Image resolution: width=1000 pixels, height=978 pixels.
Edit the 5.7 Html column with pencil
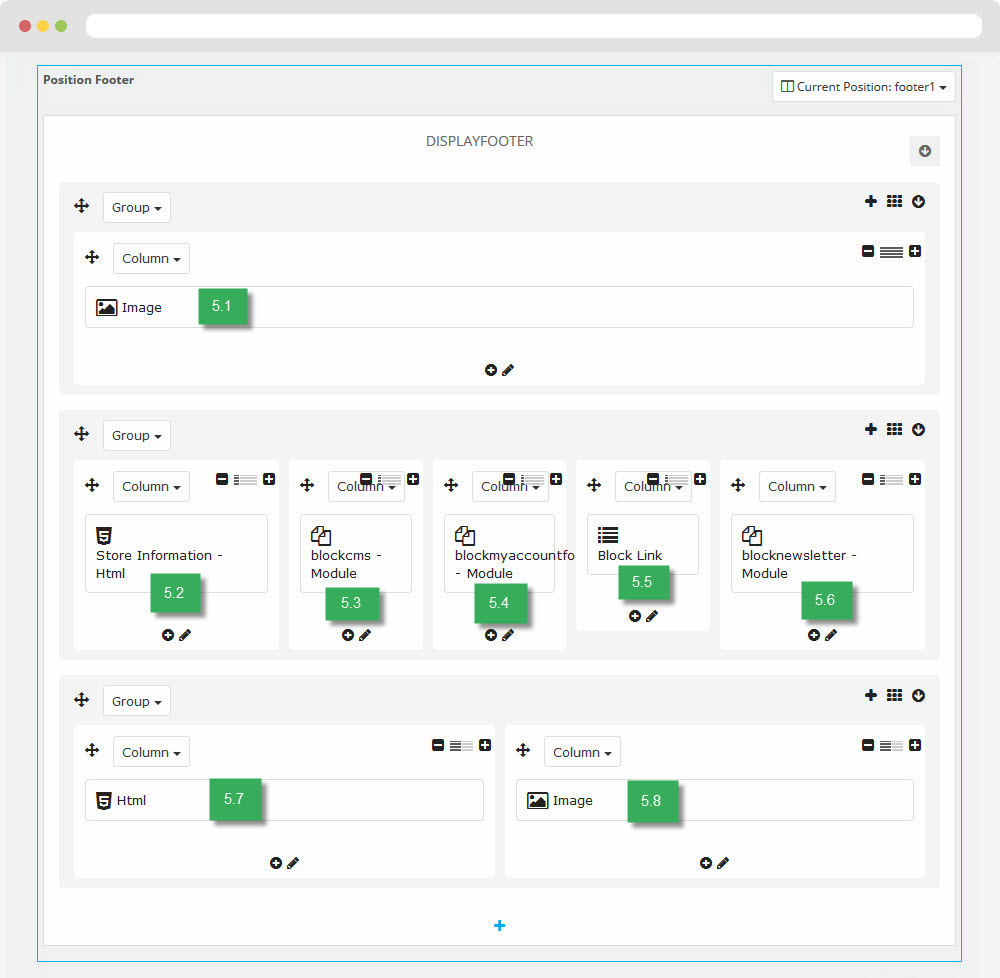(x=293, y=863)
